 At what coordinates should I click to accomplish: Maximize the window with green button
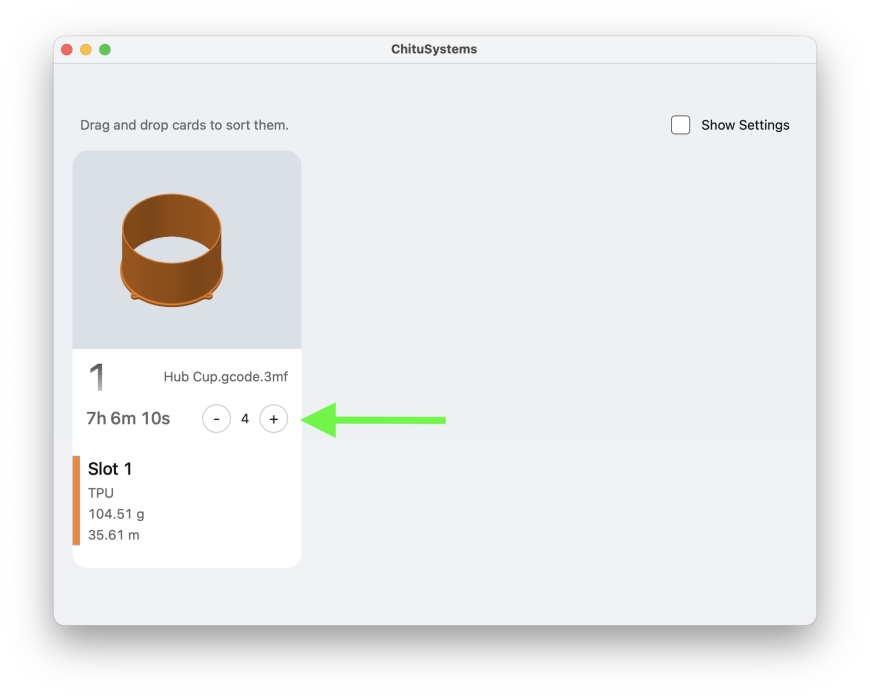(x=105, y=49)
